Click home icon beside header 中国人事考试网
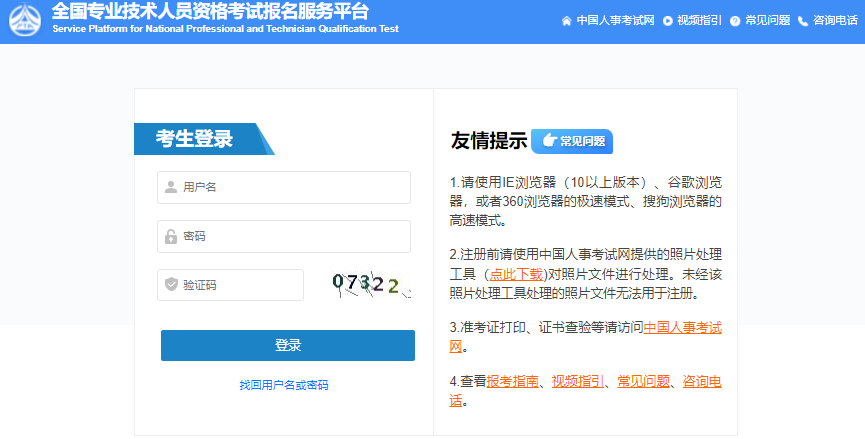This screenshot has width=865, height=439. click(567, 20)
